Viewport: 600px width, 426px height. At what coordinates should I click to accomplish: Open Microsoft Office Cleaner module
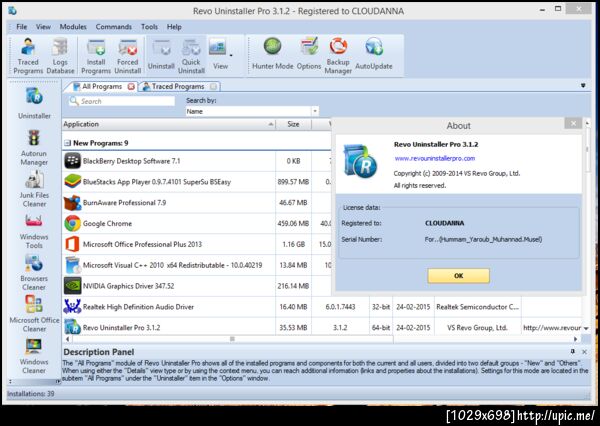coord(34,314)
